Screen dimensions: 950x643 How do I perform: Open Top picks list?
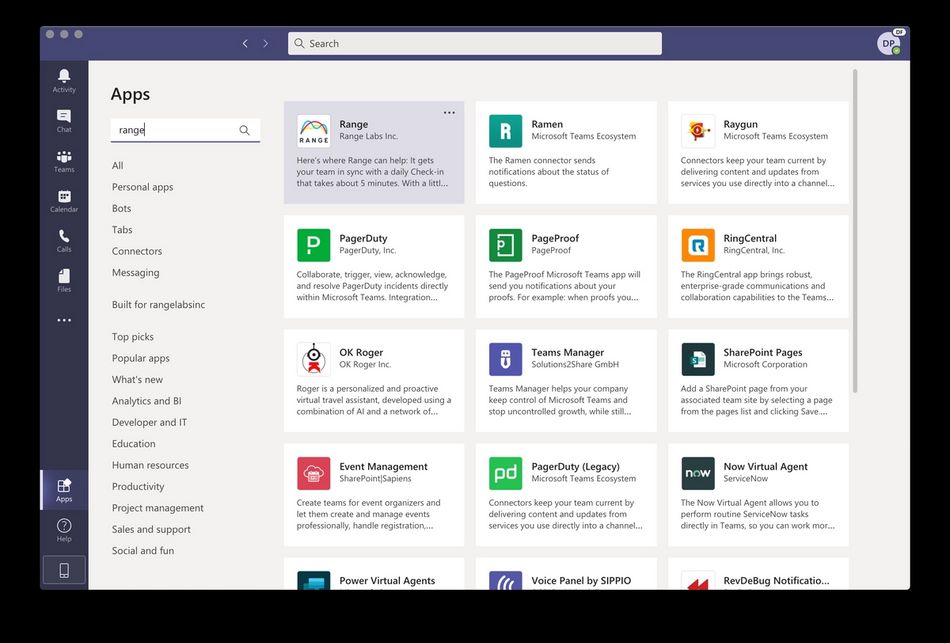(x=133, y=336)
